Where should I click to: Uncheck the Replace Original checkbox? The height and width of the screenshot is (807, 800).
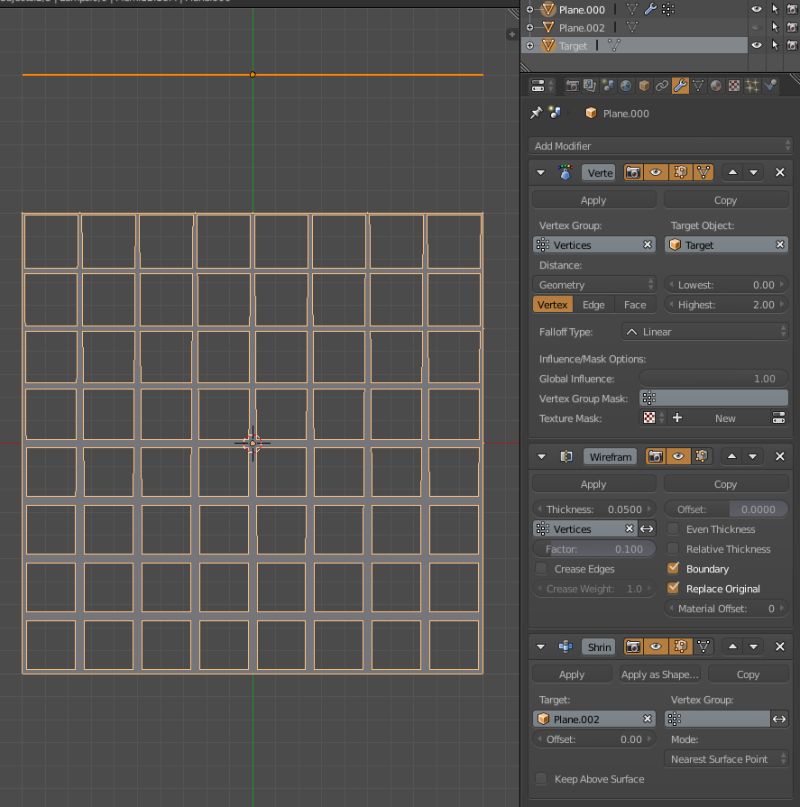[x=673, y=588]
